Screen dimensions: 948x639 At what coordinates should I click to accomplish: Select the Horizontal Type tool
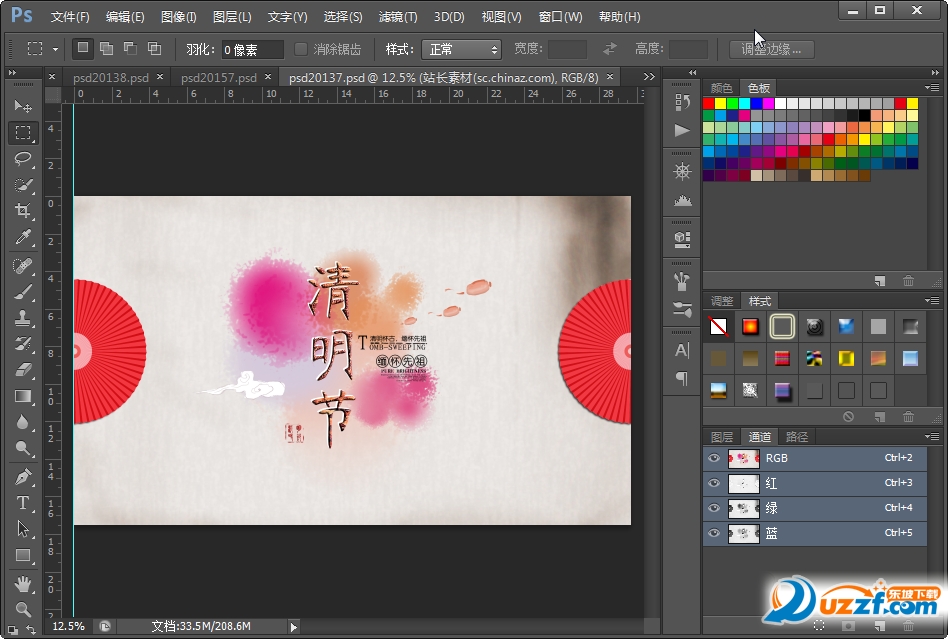pyautogui.click(x=23, y=503)
